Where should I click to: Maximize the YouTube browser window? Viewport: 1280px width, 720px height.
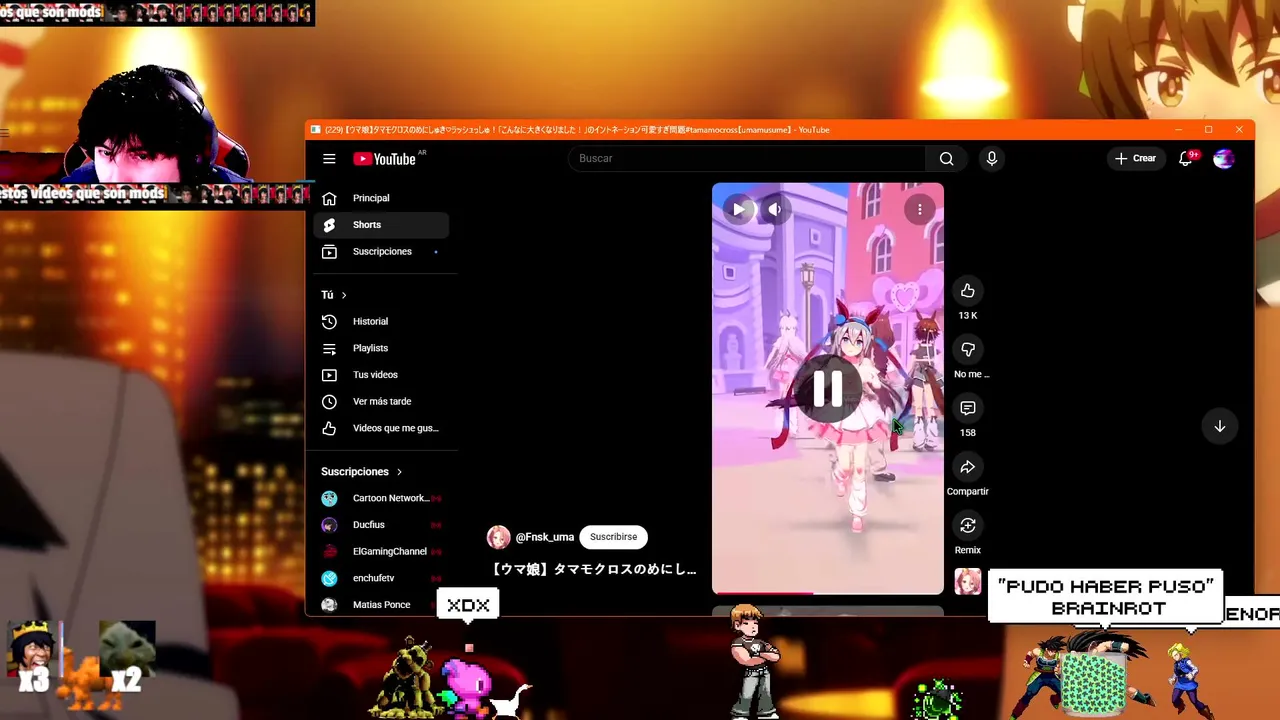1208,129
